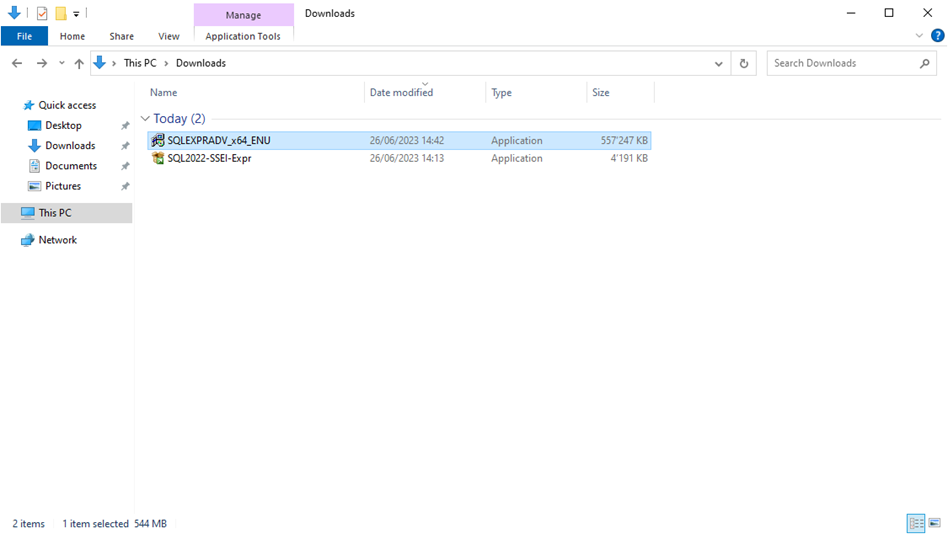Click the Downloads arrow icon in sidebar
This screenshot has width=948, height=534.
pos(34,146)
